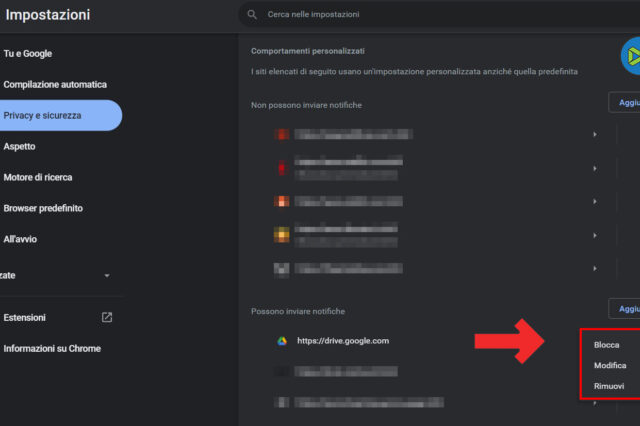Click the orange favicon of third blocked site

pyautogui.click(x=282, y=201)
